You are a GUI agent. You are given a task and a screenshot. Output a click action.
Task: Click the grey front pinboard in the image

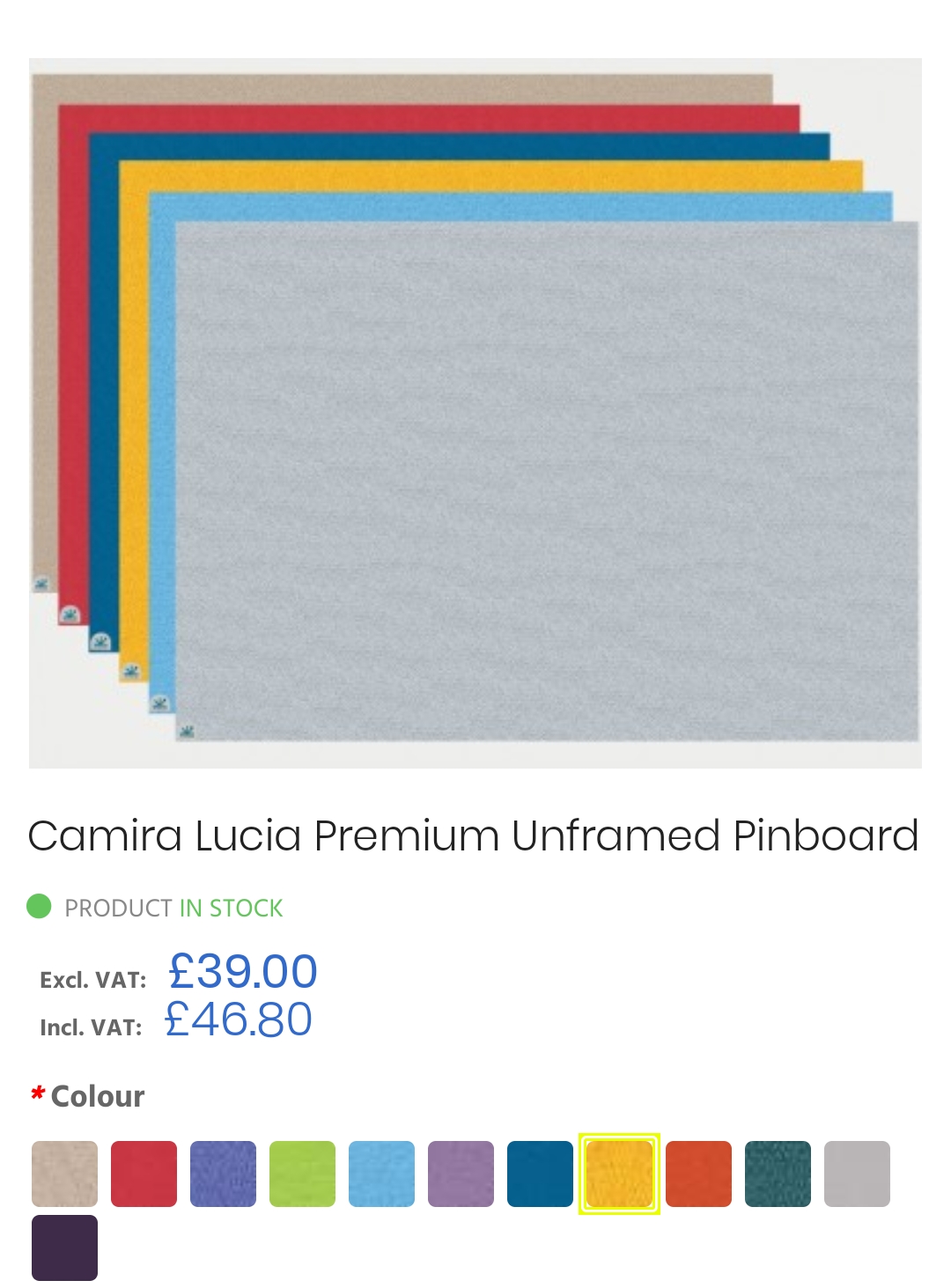[547, 481]
